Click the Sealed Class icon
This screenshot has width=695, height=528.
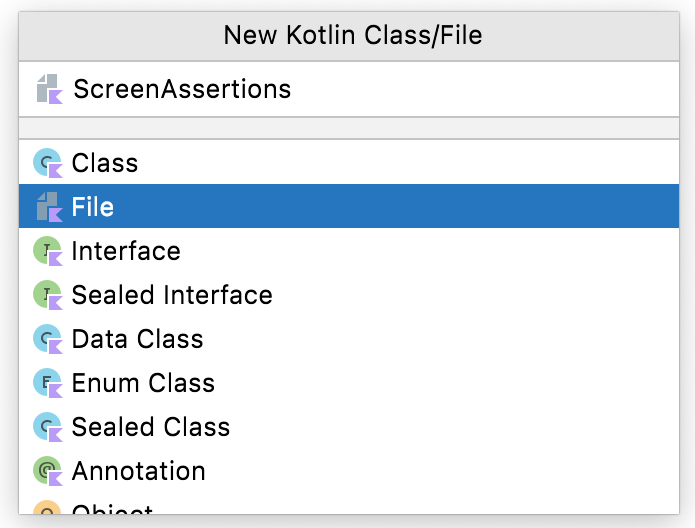47,427
